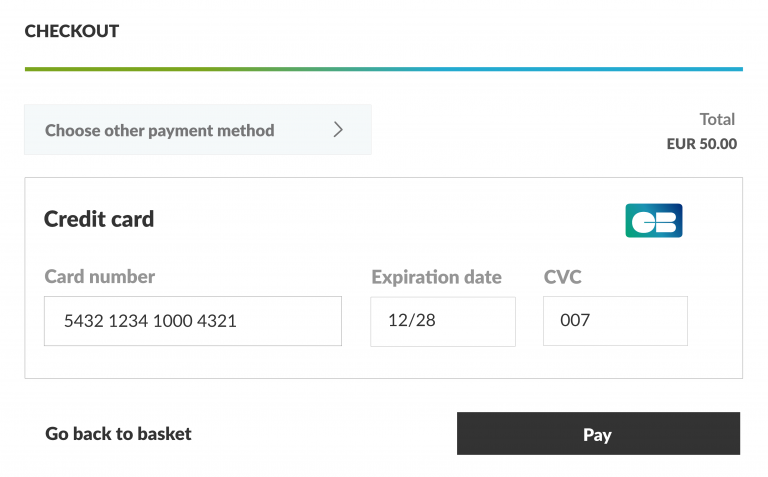
Task: Click the CB card brand logo
Action: pos(653,220)
